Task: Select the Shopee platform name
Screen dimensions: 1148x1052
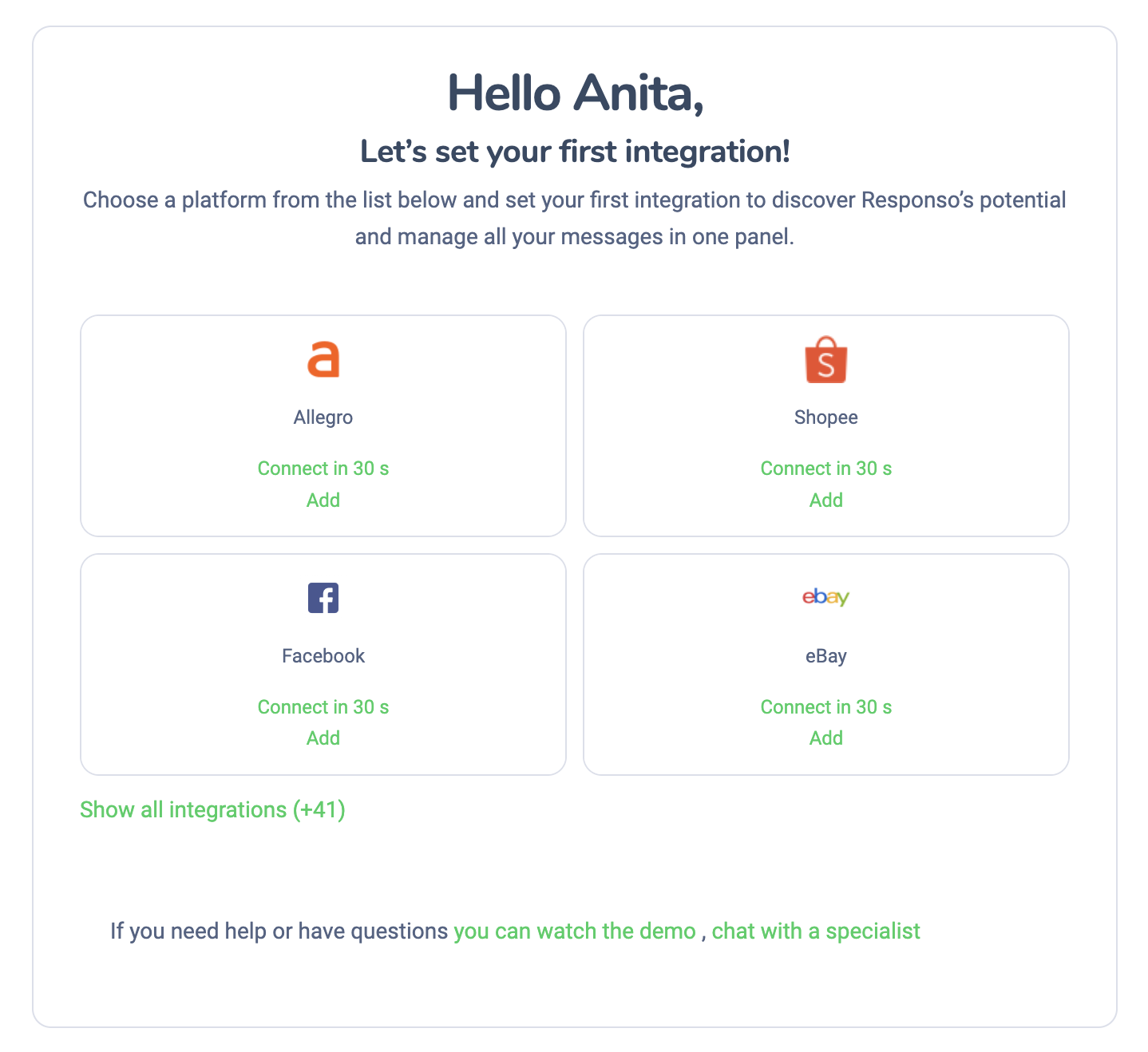Action: point(825,417)
